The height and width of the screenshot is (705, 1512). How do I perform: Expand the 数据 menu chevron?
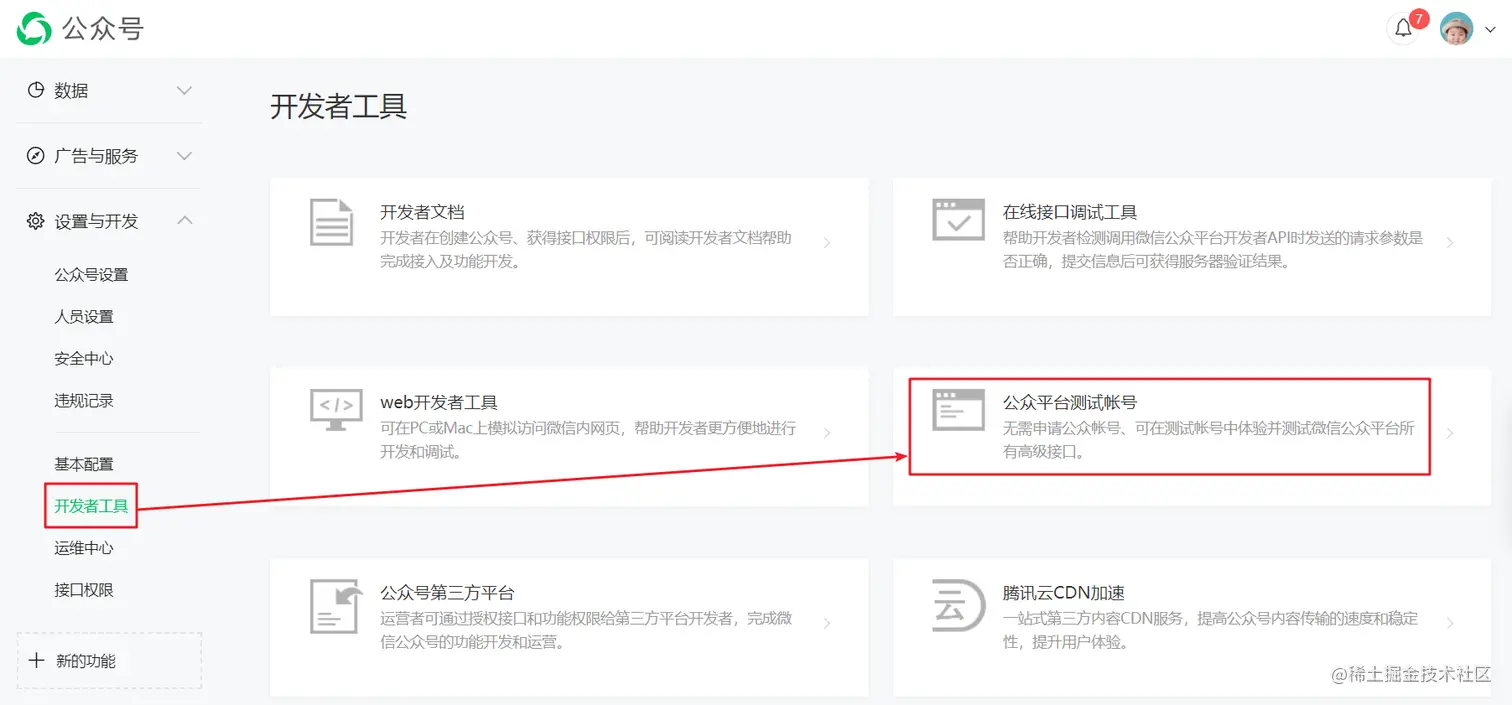coord(184,90)
